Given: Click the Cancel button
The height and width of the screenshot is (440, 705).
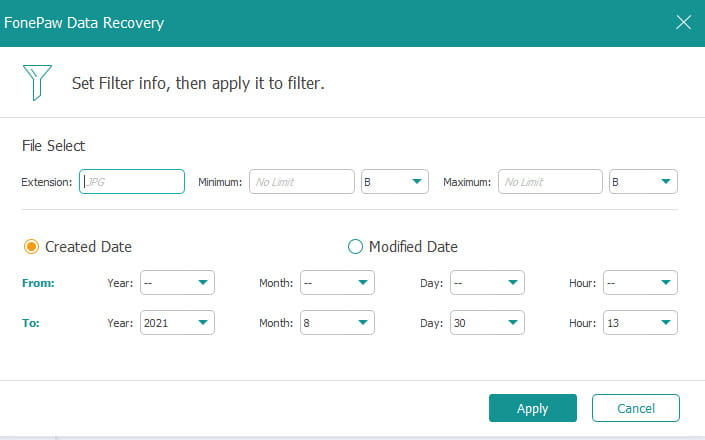Looking at the screenshot, I should coord(636,408).
